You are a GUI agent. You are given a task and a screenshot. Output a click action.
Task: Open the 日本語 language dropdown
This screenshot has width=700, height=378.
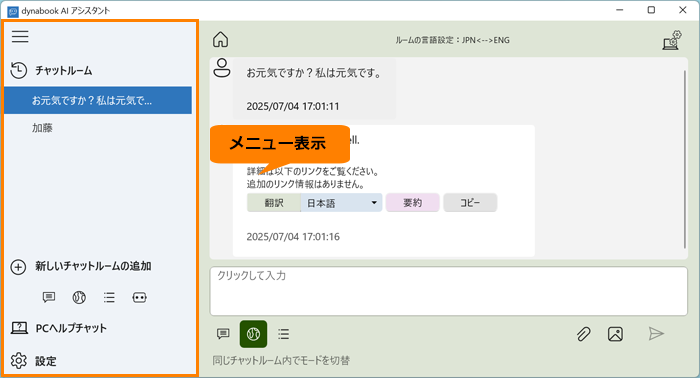pos(342,203)
